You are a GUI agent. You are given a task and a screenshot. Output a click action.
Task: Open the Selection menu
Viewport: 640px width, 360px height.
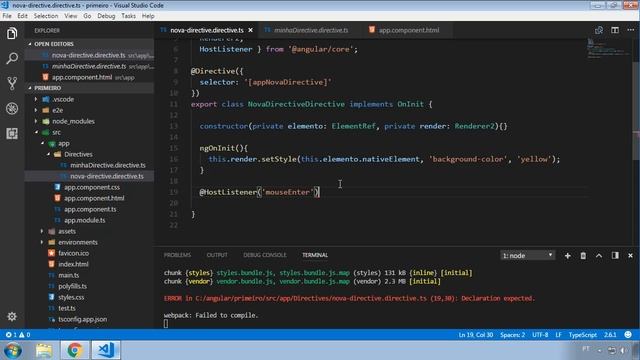point(46,16)
